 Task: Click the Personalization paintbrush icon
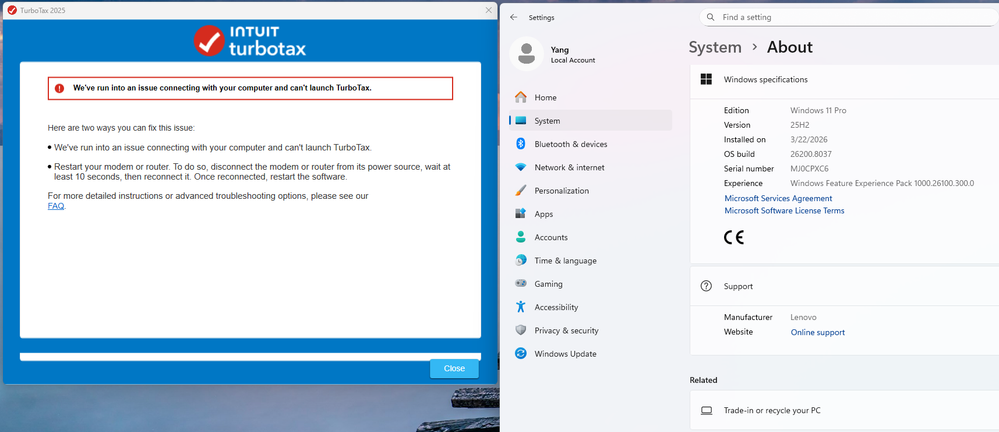(x=521, y=191)
